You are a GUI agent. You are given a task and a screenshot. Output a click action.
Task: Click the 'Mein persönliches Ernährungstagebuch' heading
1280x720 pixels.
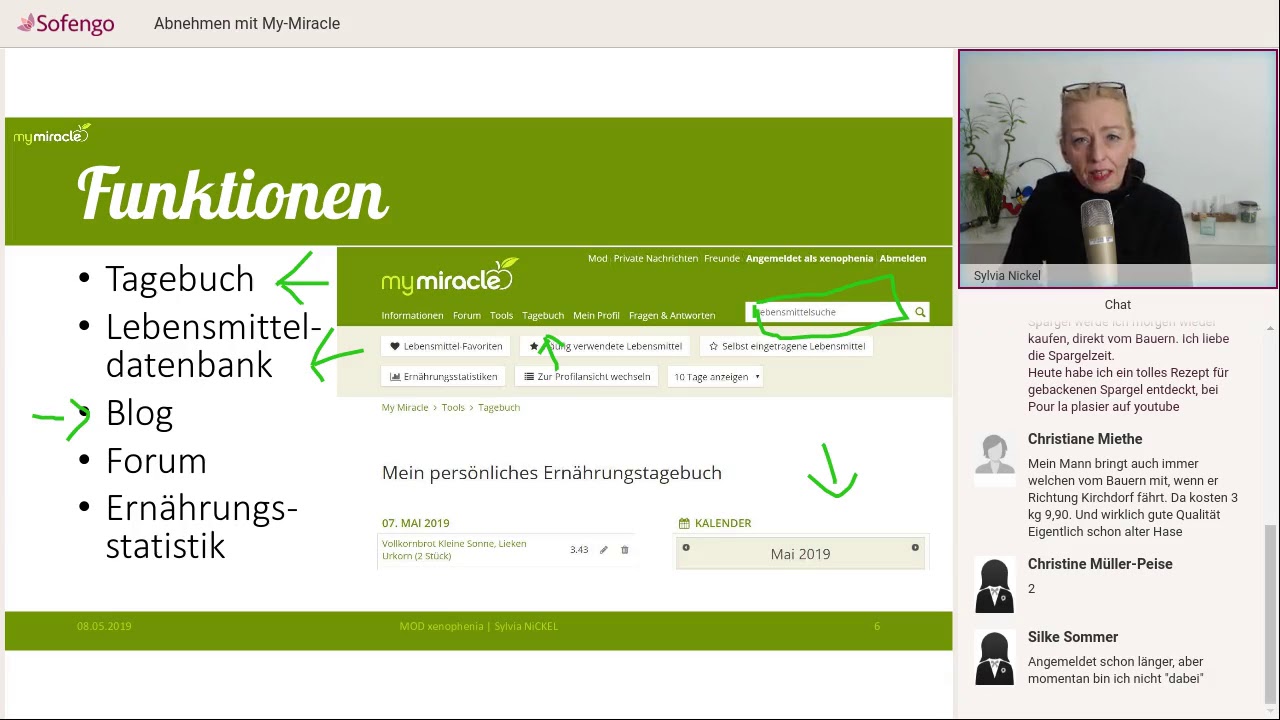click(x=552, y=473)
